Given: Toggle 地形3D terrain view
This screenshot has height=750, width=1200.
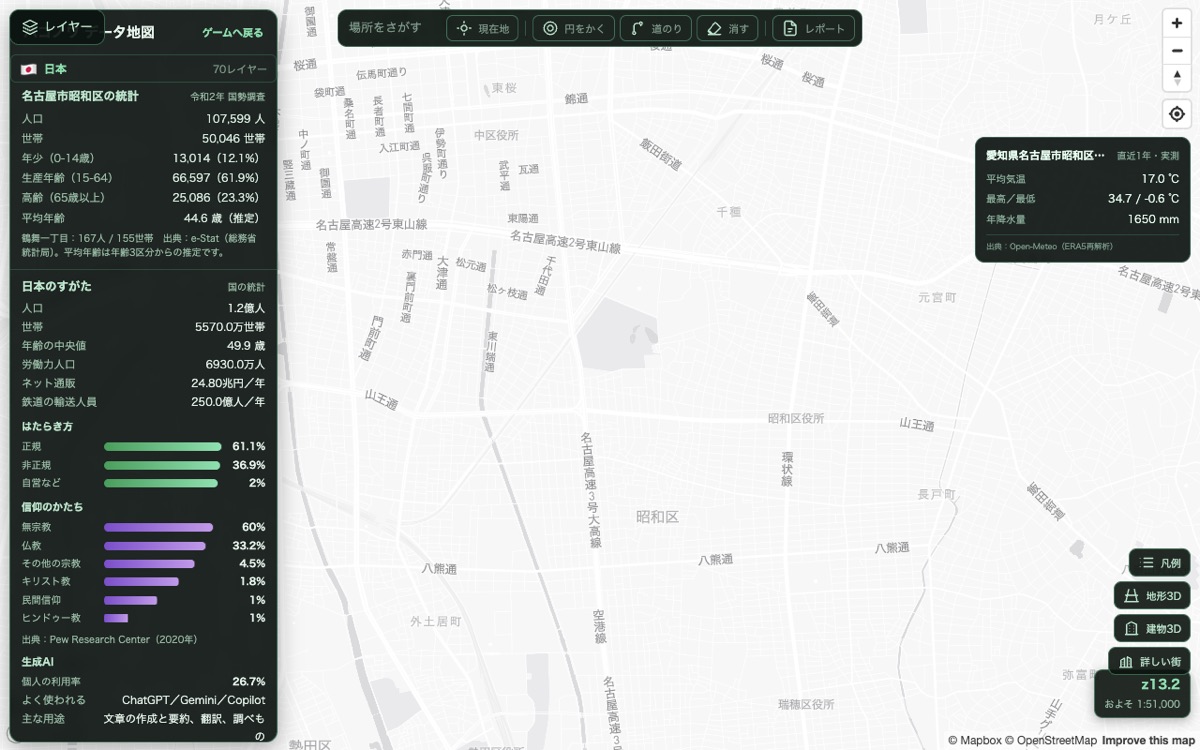Looking at the screenshot, I should point(1152,596).
